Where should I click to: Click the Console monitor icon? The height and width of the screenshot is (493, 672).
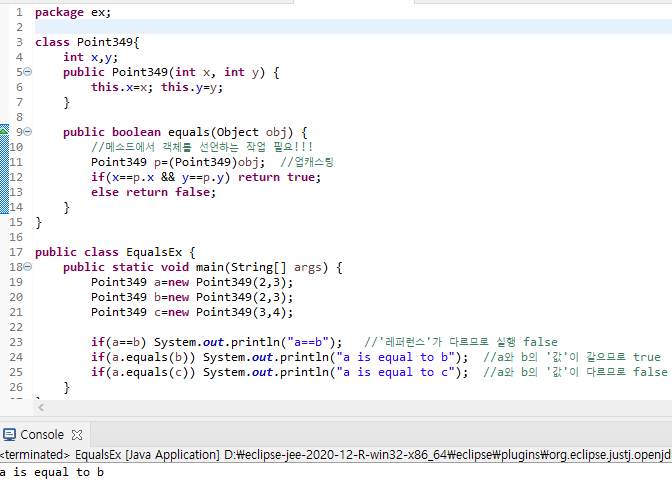pyautogui.click(x=9, y=435)
